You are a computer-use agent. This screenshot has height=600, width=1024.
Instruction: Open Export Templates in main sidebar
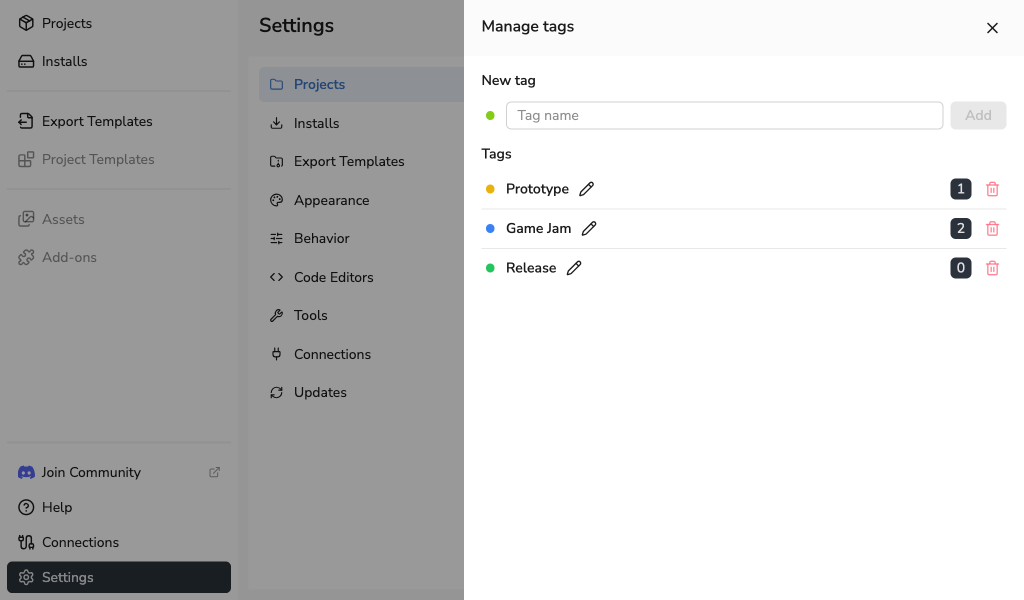pyautogui.click(x=119, y=121)
